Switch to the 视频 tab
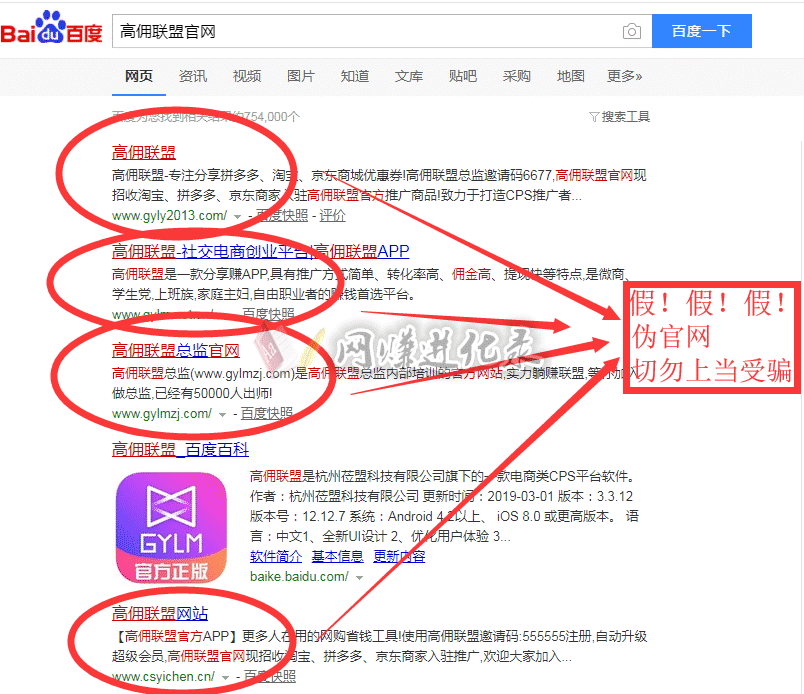 [247, 76]
